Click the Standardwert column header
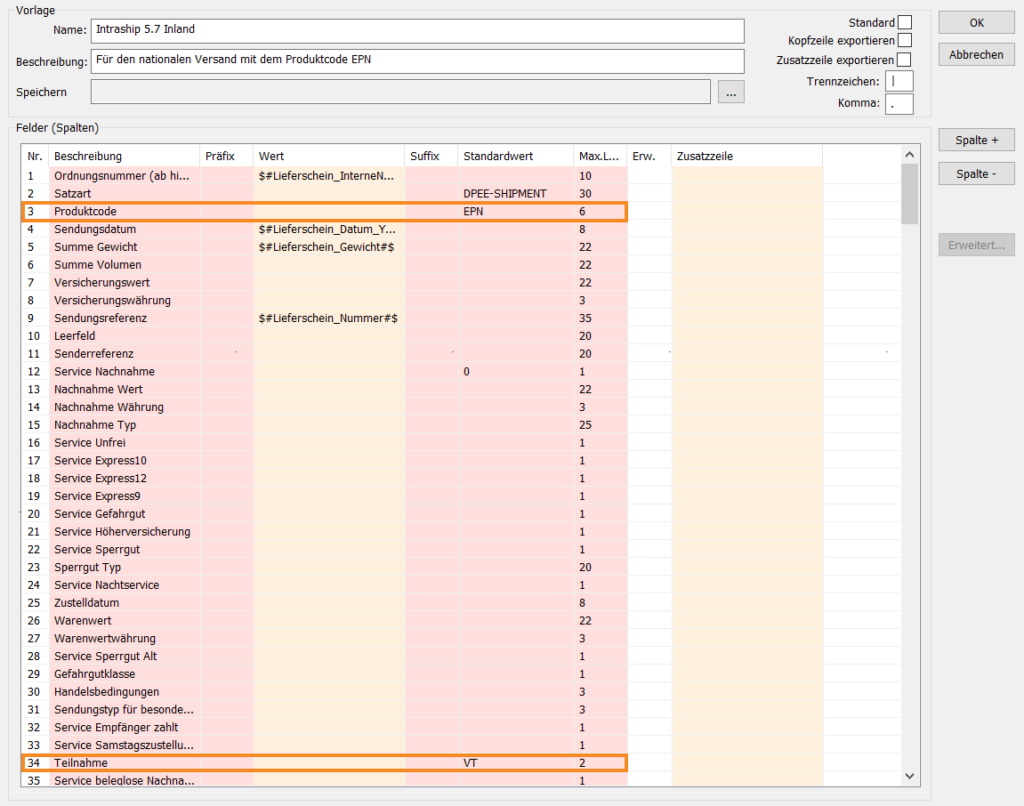This screenshot has width=1024, height=806. [497, 156]
